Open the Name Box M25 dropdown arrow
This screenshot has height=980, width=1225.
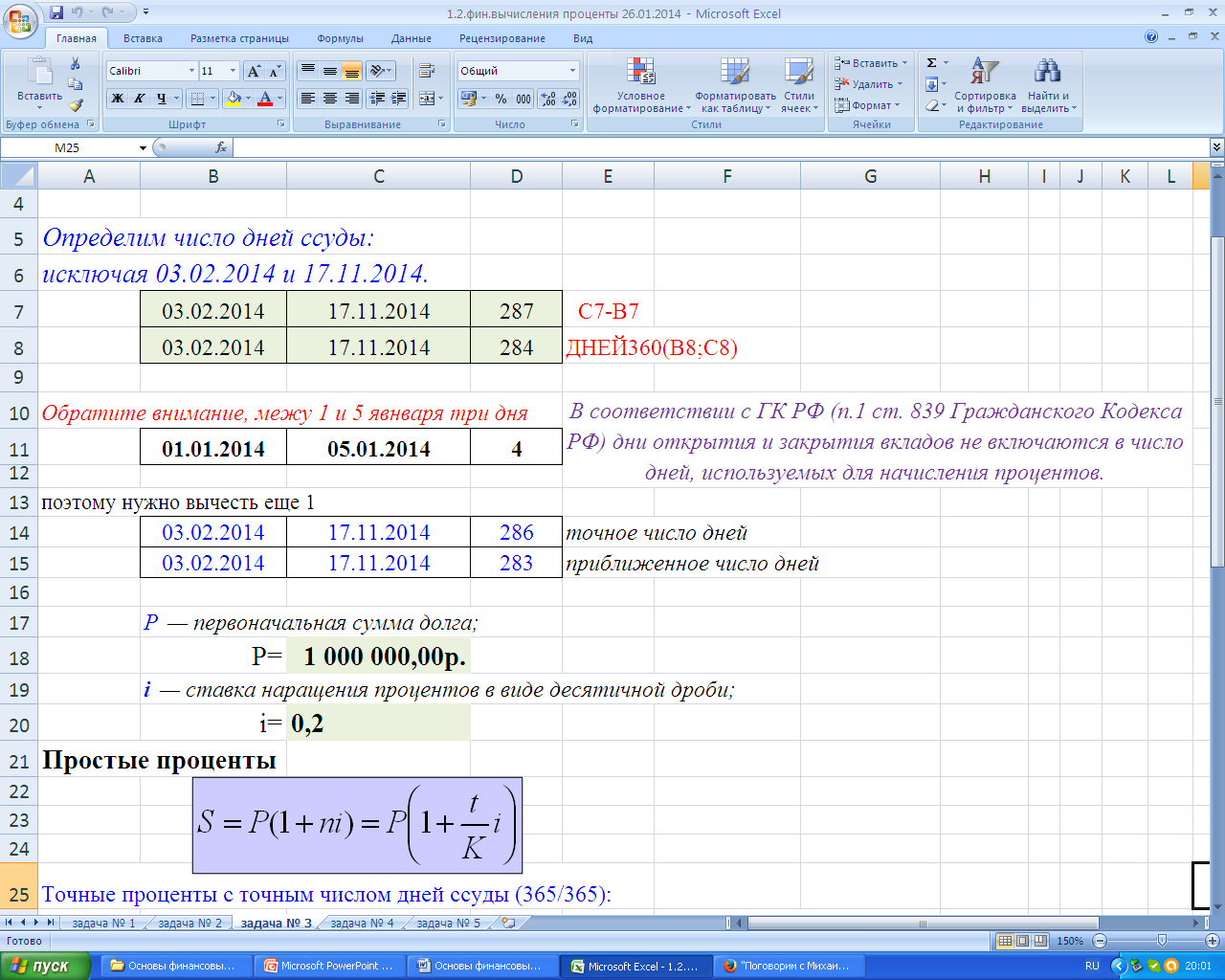tap(143, 148)
